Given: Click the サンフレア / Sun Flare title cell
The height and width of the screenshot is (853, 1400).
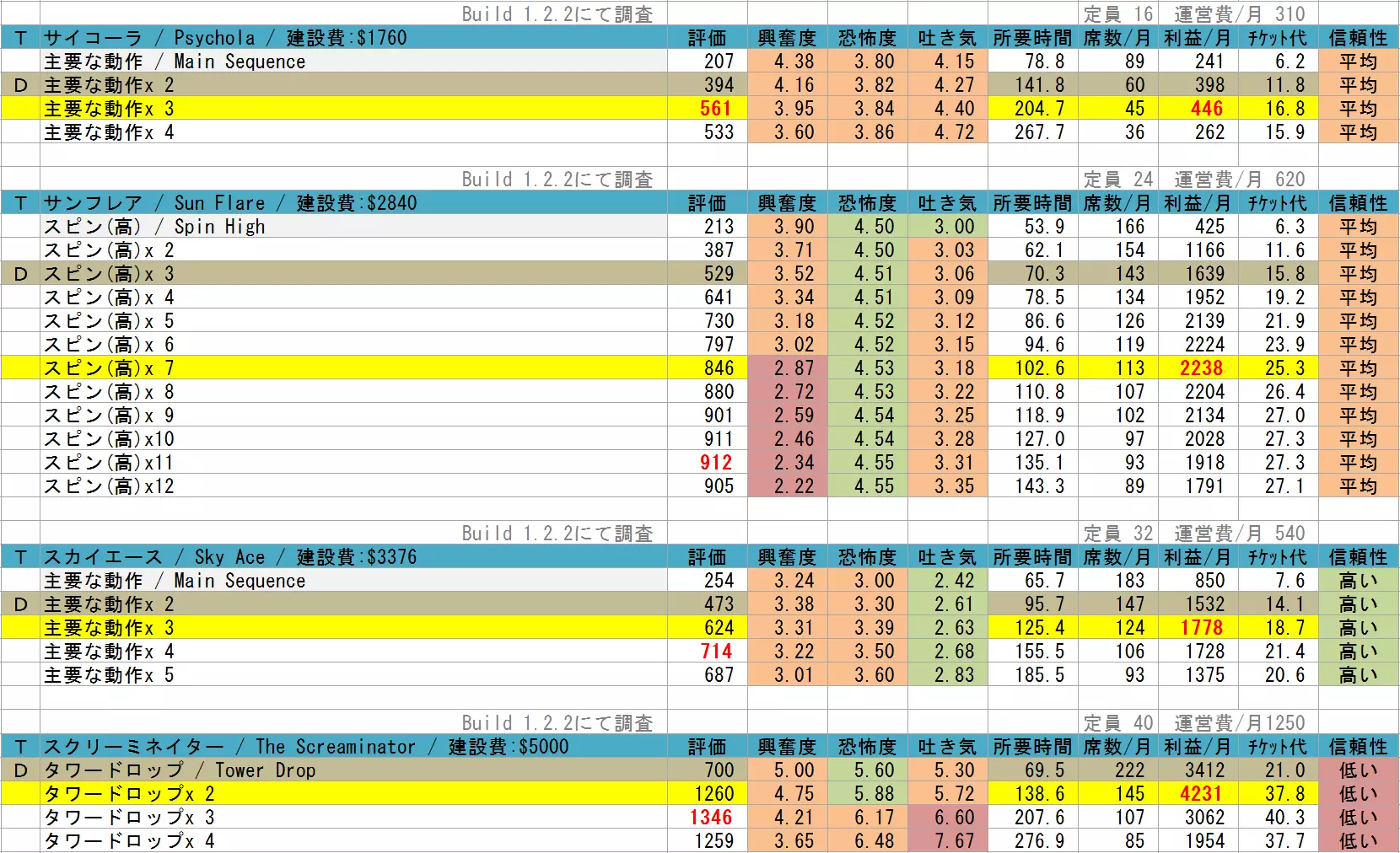Looking at the screenshot, I should point(353,203).
